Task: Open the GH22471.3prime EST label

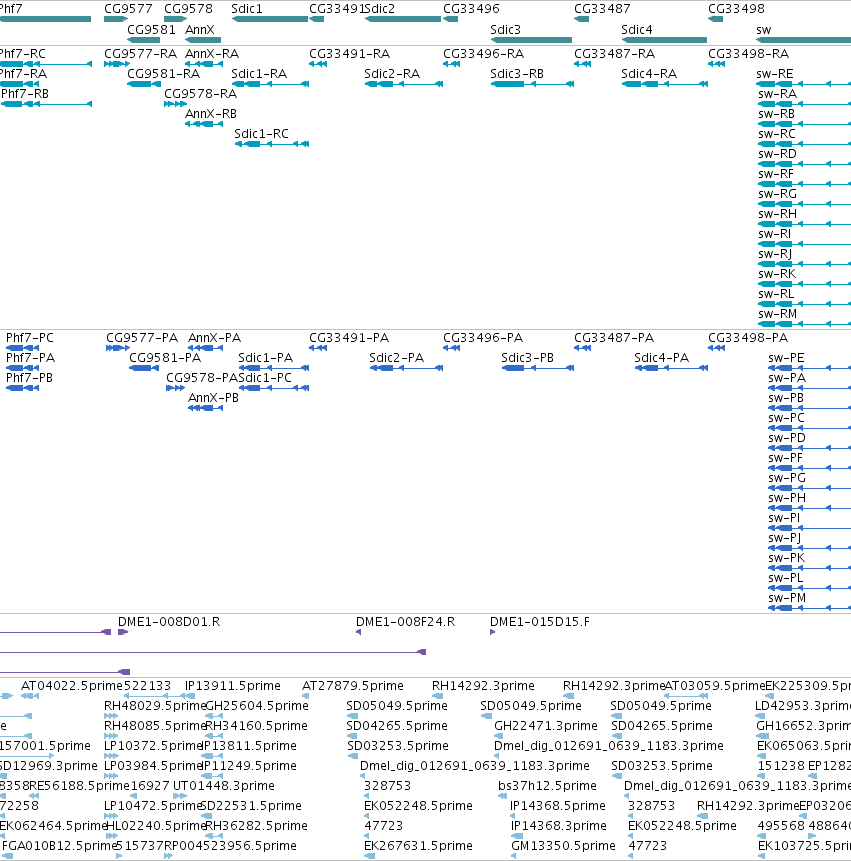Action: (546, 726)
